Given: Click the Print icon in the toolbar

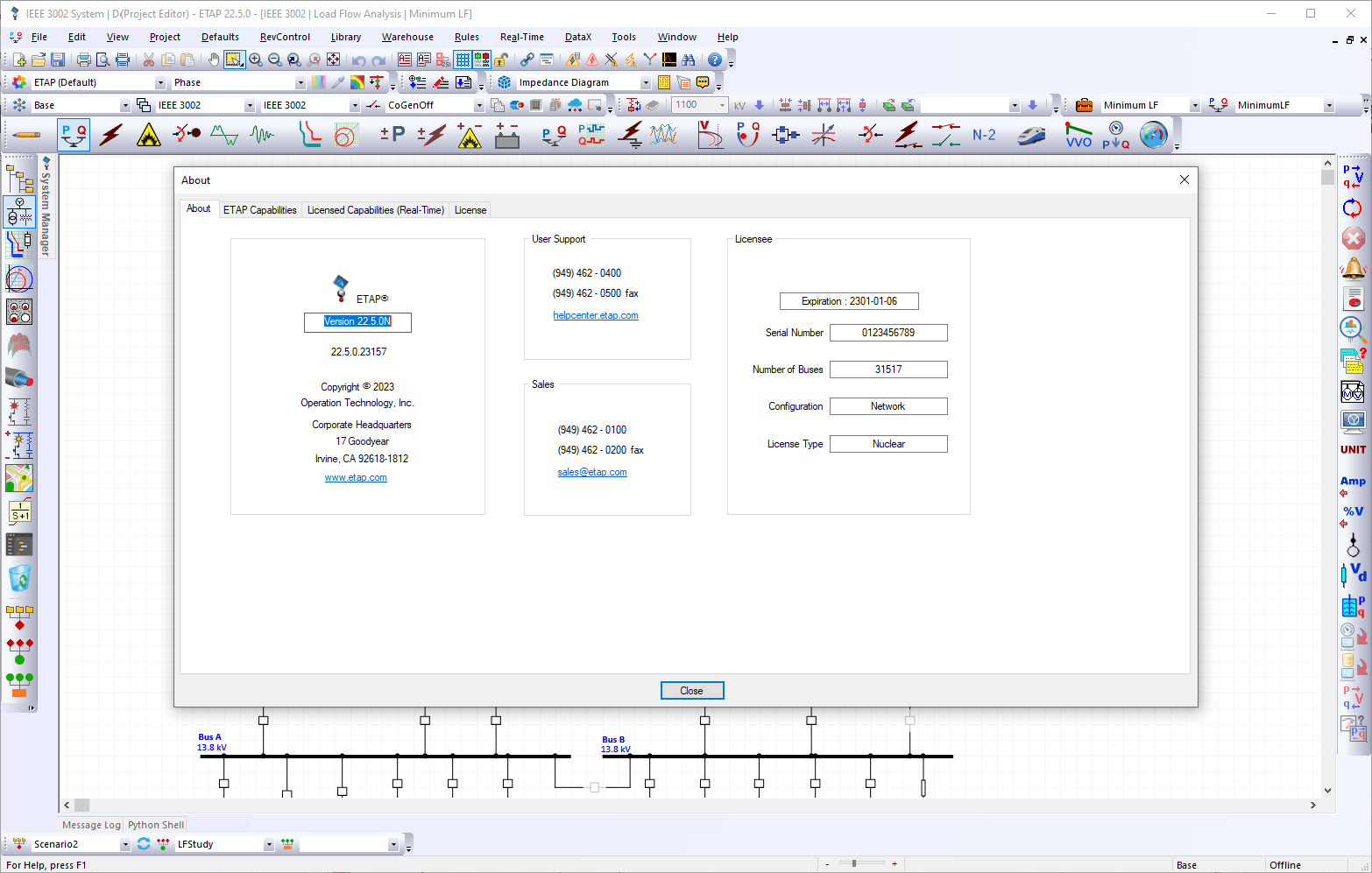Looking at the screenshot, I should 84,60.
